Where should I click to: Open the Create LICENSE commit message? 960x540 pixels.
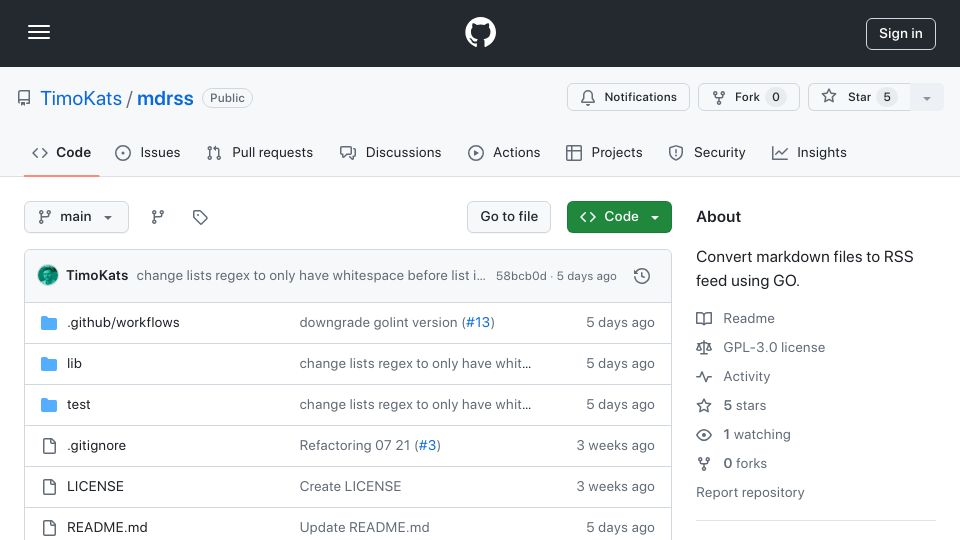(x=350, y=487)
